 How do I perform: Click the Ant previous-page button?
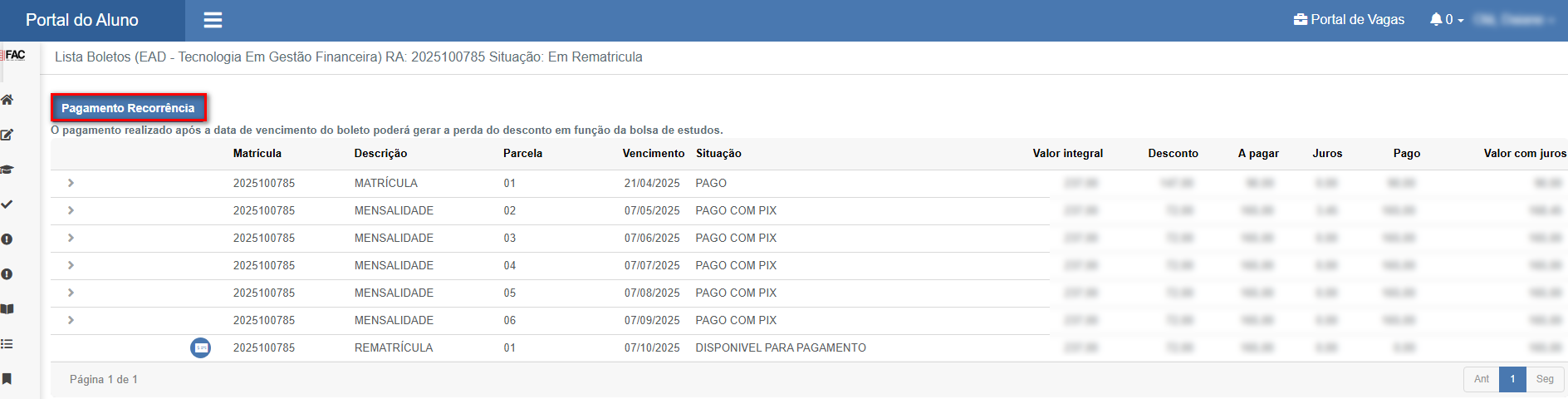1482,379
